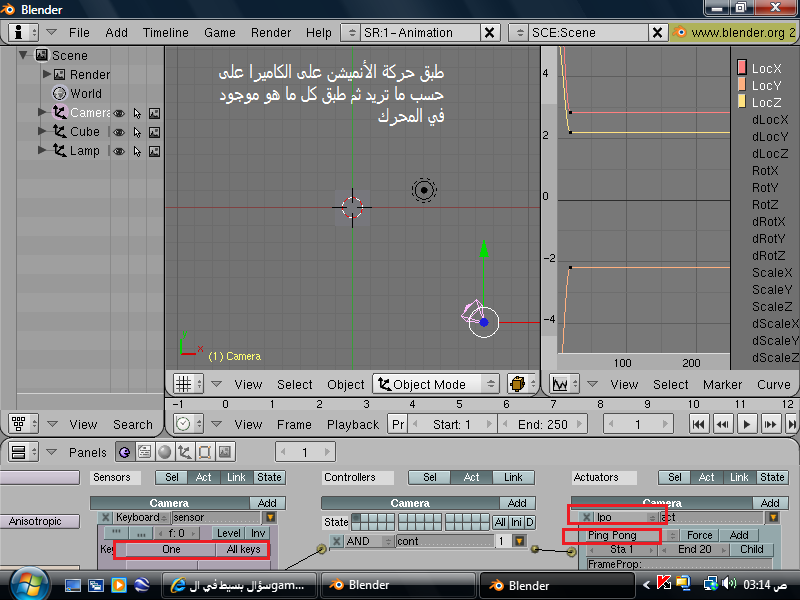Hide the Lamp with its eye icon
Image resolution: width=800 pixels, height=600 pixels.
click(119, 152)
